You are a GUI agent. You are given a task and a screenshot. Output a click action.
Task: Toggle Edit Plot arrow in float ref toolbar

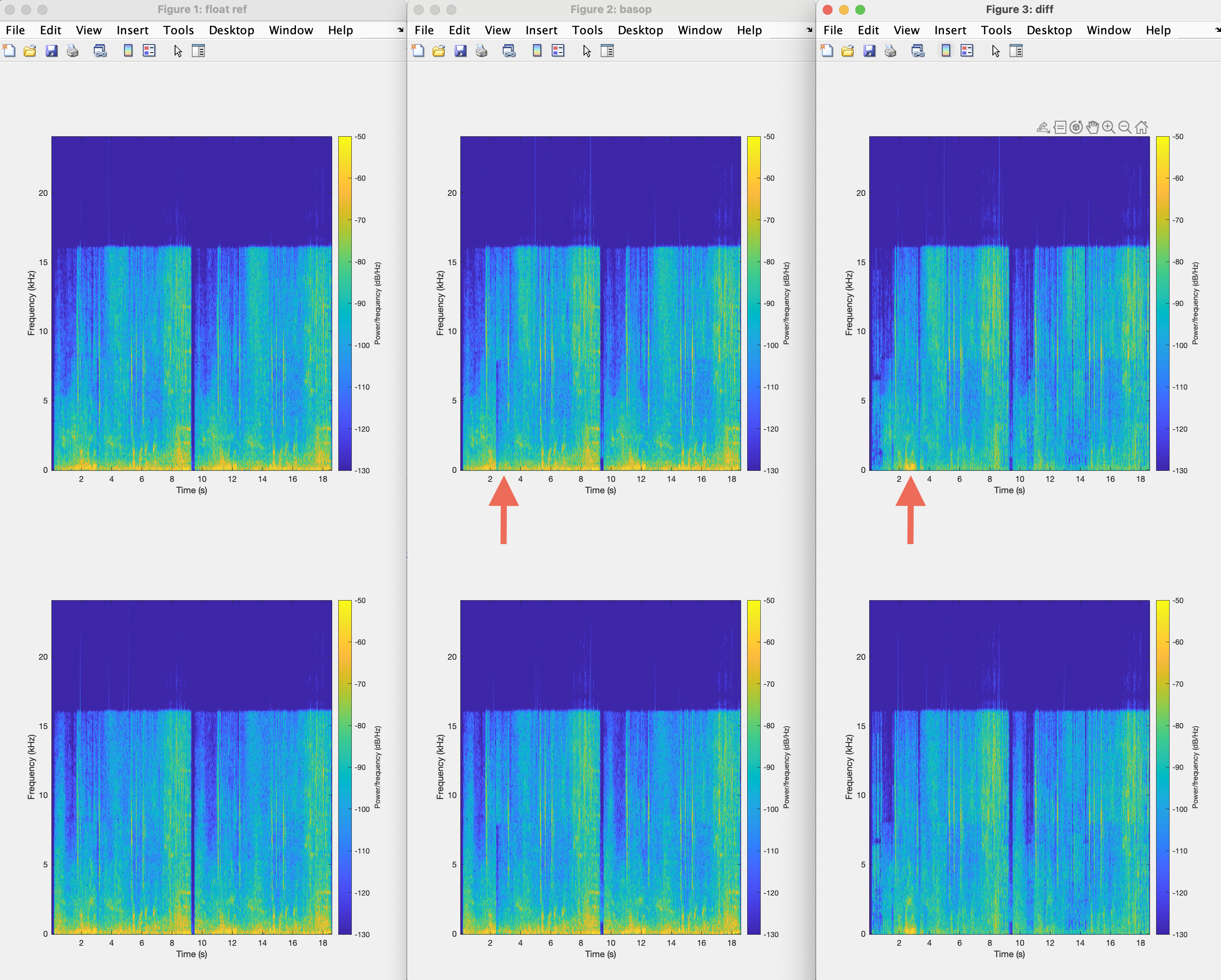[x=178, y=51]
